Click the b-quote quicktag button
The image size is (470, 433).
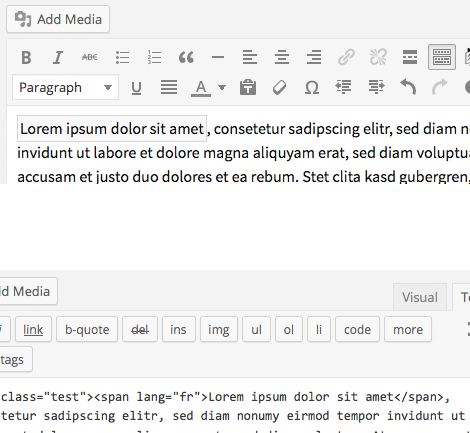click(x=87, y=330)
